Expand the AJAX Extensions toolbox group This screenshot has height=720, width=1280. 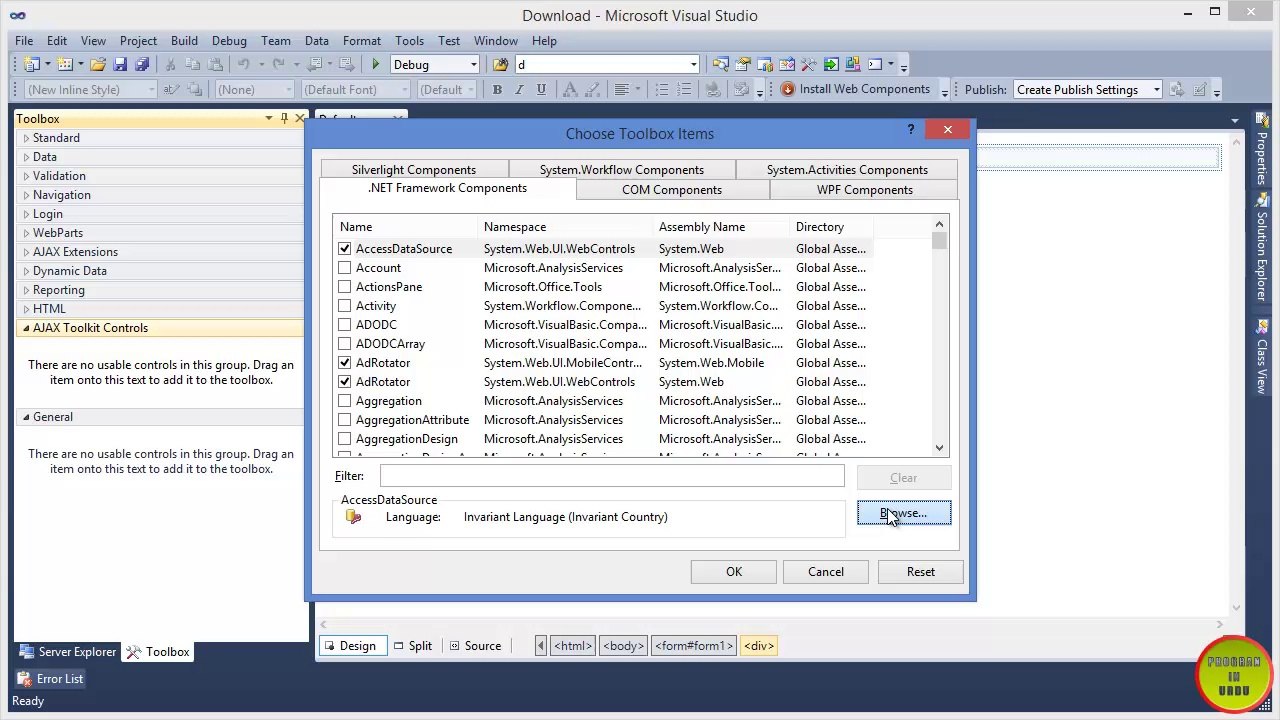tap(26, 252)
